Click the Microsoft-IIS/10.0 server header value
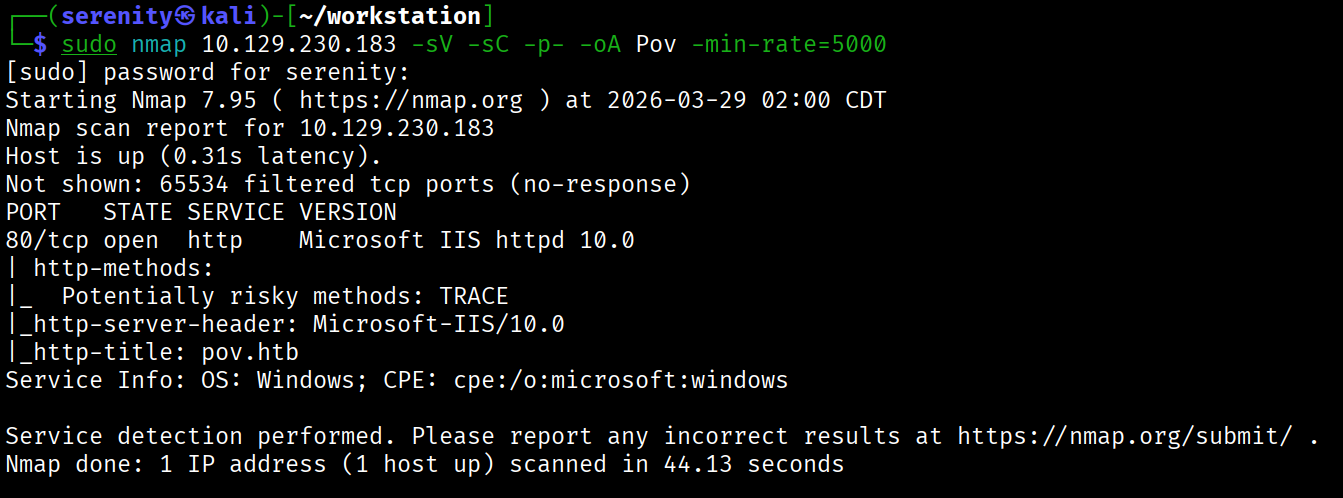The image size is (1343, 498). pos(439,324)
